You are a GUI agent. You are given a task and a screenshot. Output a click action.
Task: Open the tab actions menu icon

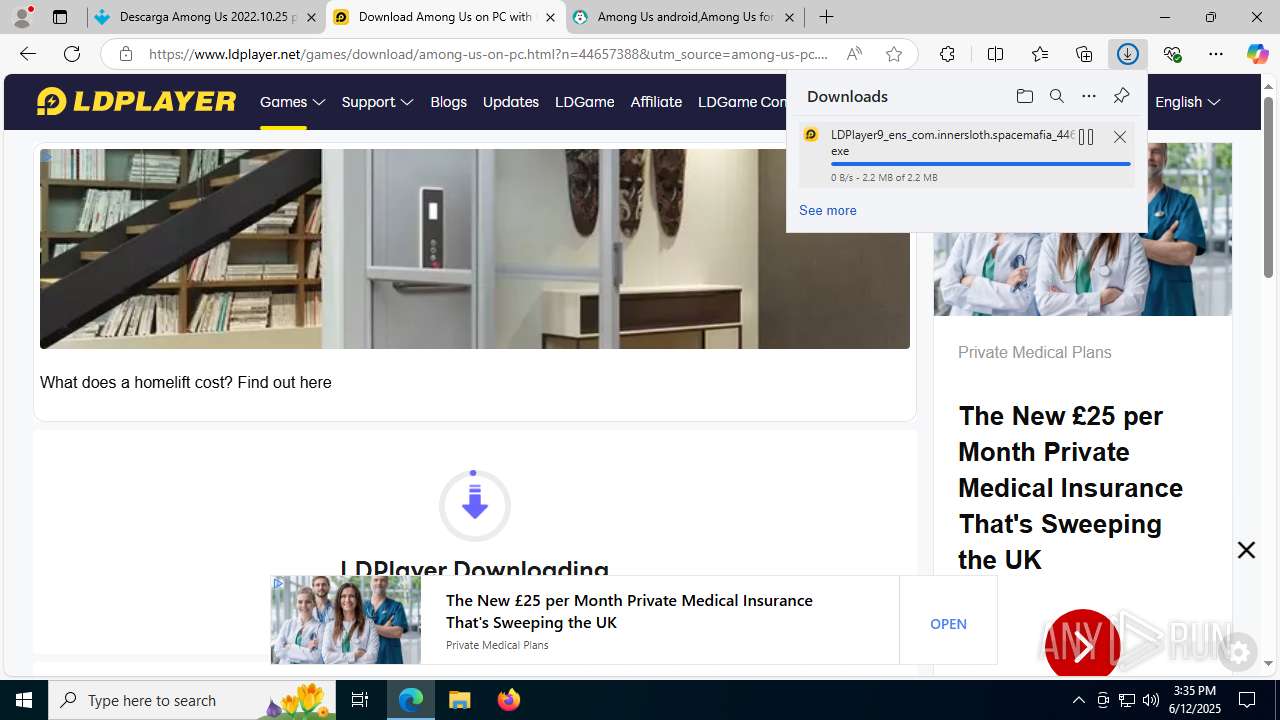pyautogui.click(x=60, y=17)
